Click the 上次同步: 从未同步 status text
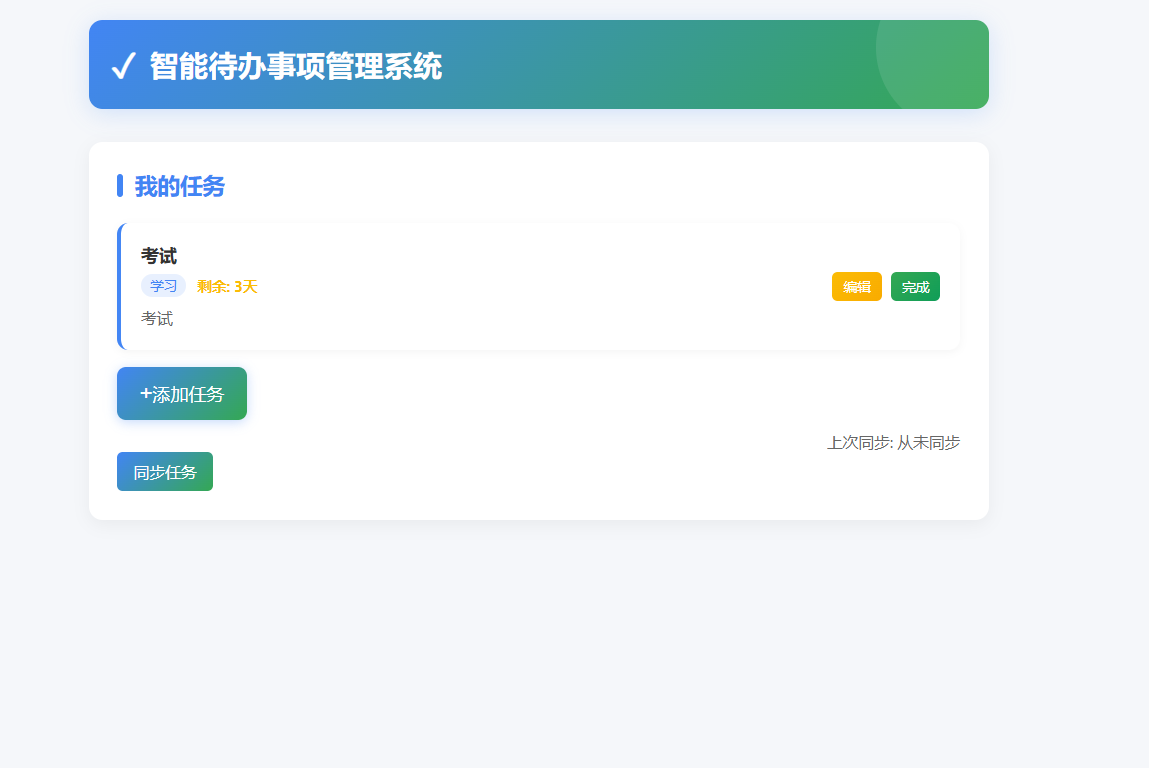The height and width of the screenshot is (768, 1149). coord(893,443)
